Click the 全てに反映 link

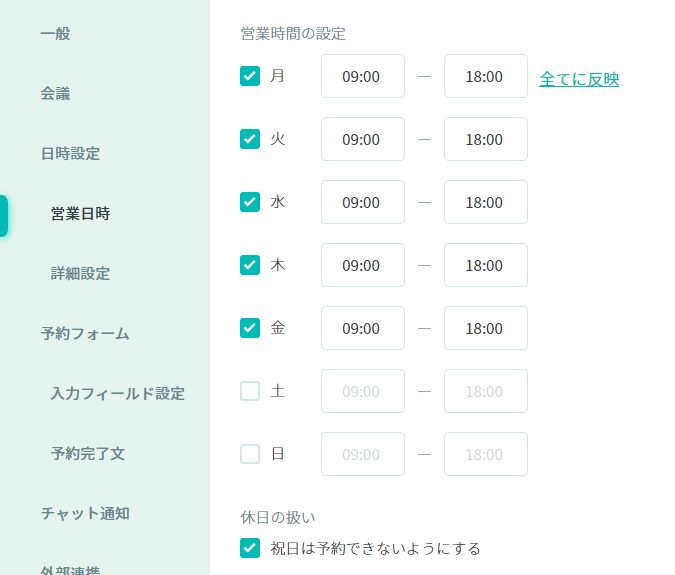tap(579, 79)
